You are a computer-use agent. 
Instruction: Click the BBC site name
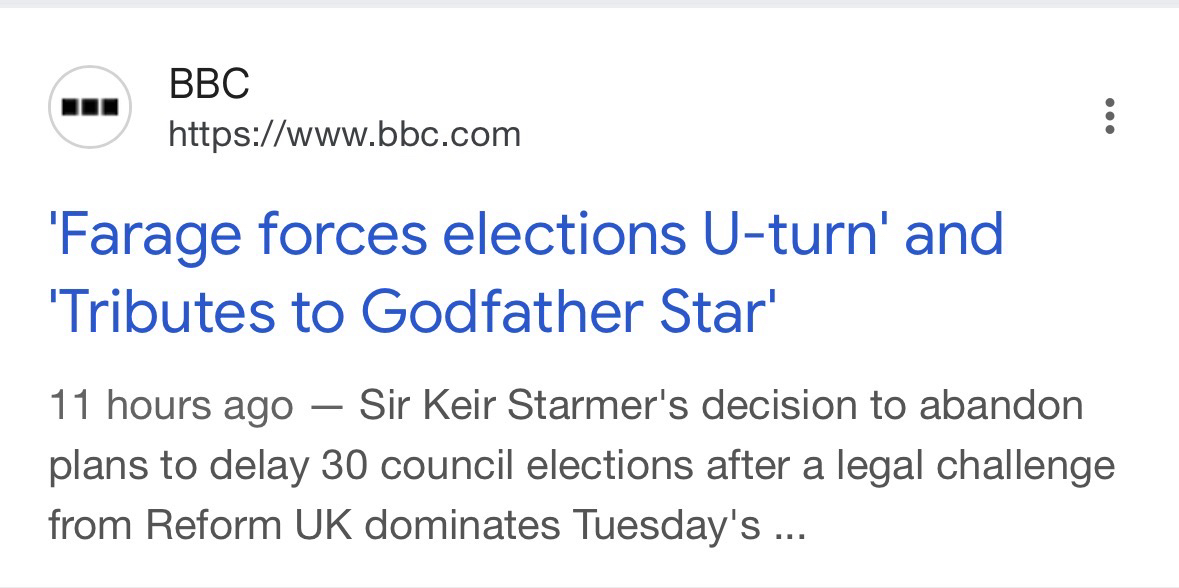[209, 85]
